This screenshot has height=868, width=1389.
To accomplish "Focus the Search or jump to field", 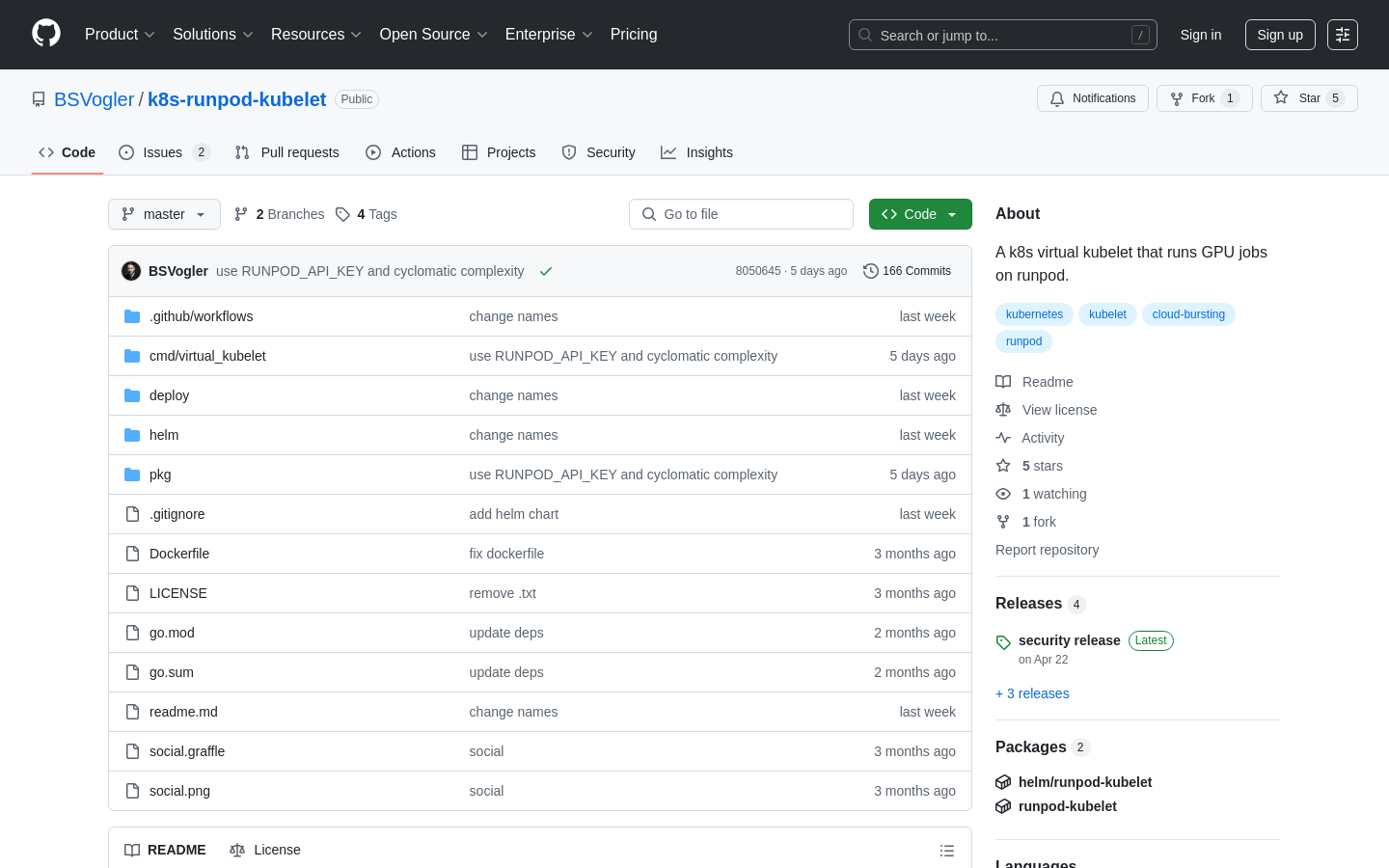I will pyautogui.click(x=1003, y=35).
